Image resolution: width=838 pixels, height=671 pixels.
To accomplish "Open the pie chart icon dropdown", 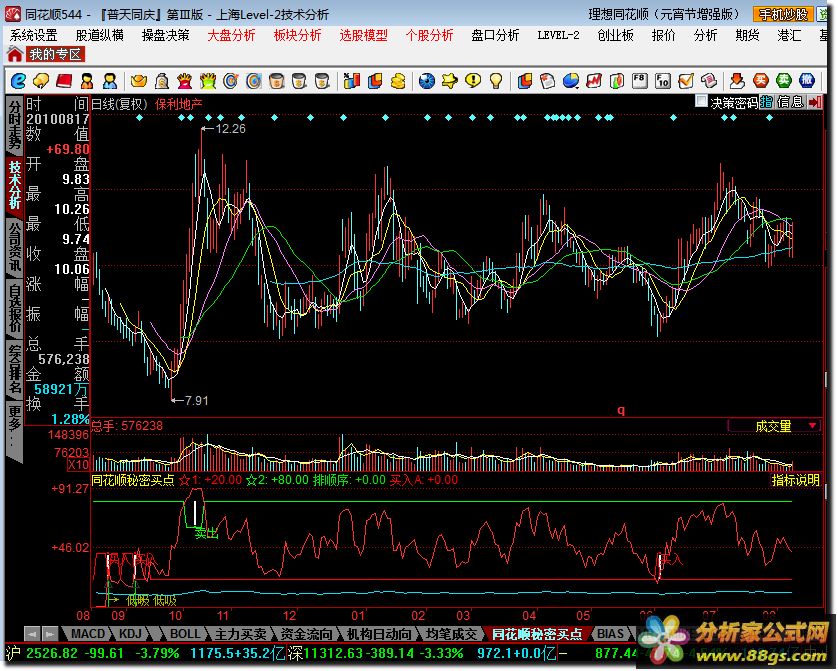I will pos(571,81).
